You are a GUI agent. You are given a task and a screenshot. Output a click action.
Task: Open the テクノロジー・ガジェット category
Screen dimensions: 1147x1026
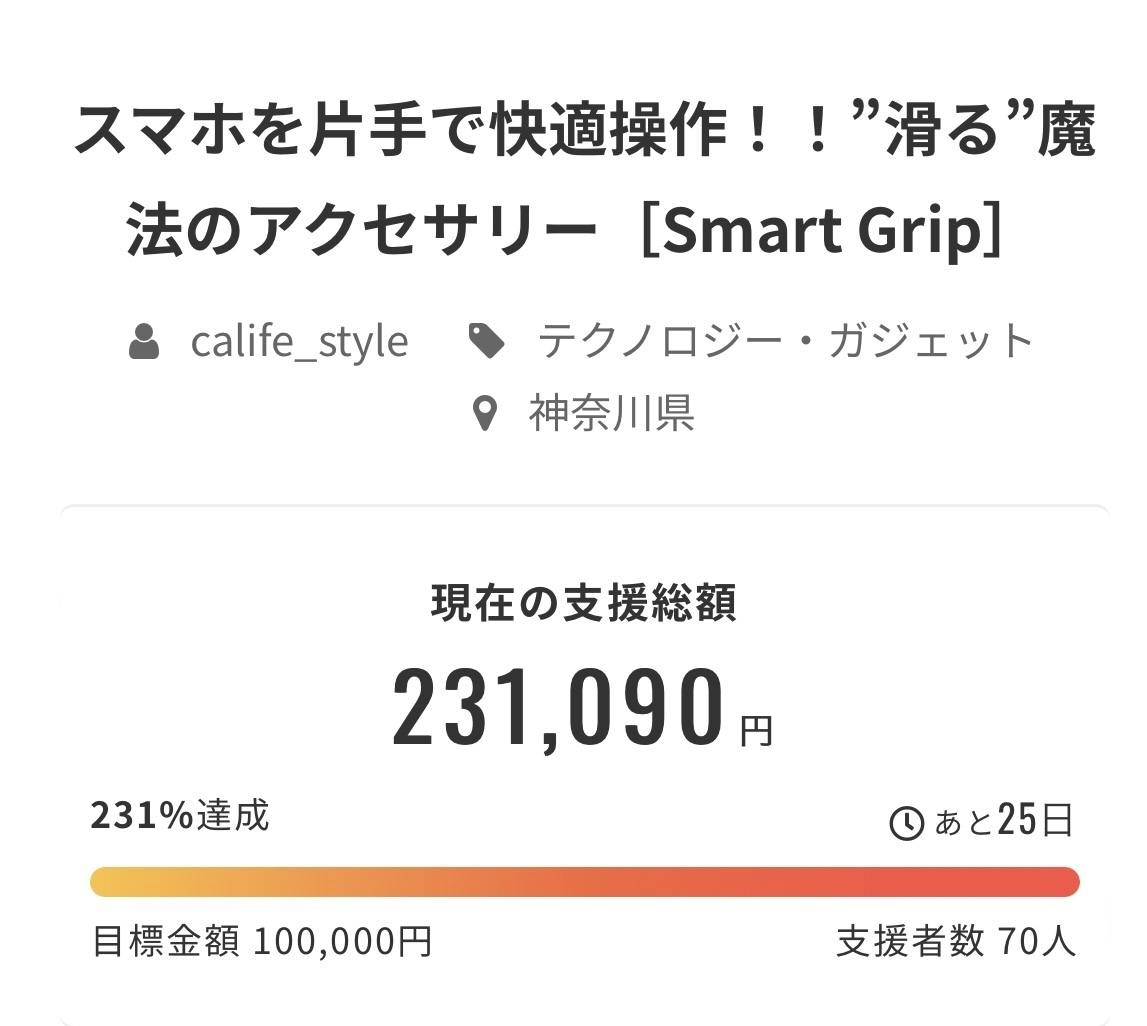785,341
